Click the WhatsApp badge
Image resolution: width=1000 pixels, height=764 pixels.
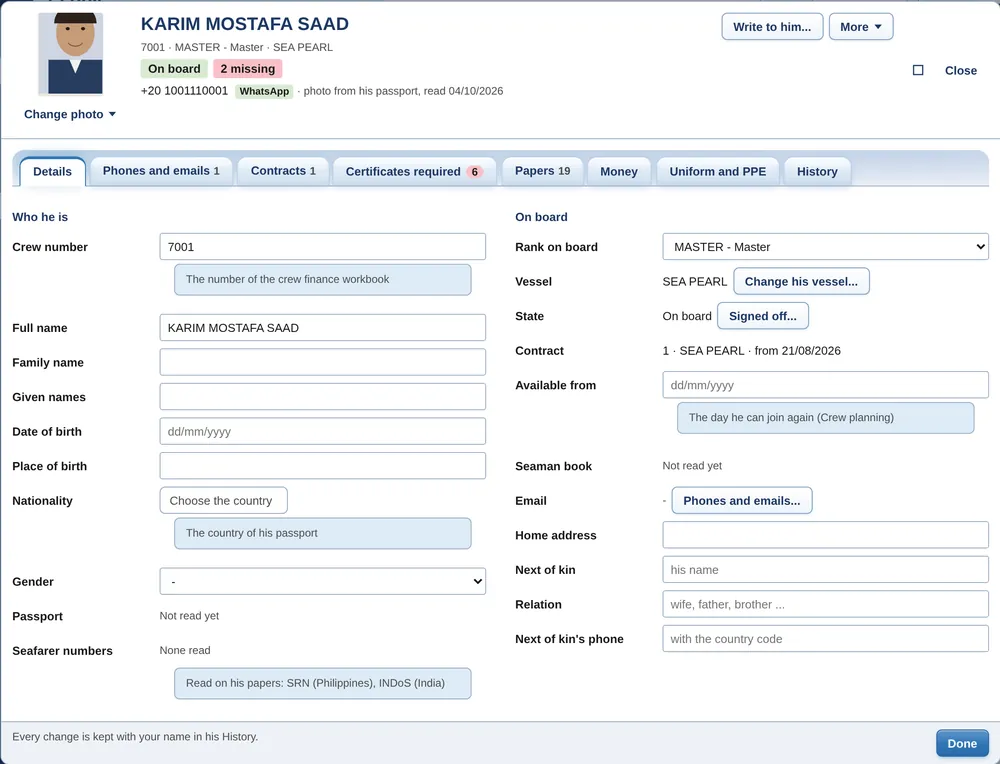[264, 91]
